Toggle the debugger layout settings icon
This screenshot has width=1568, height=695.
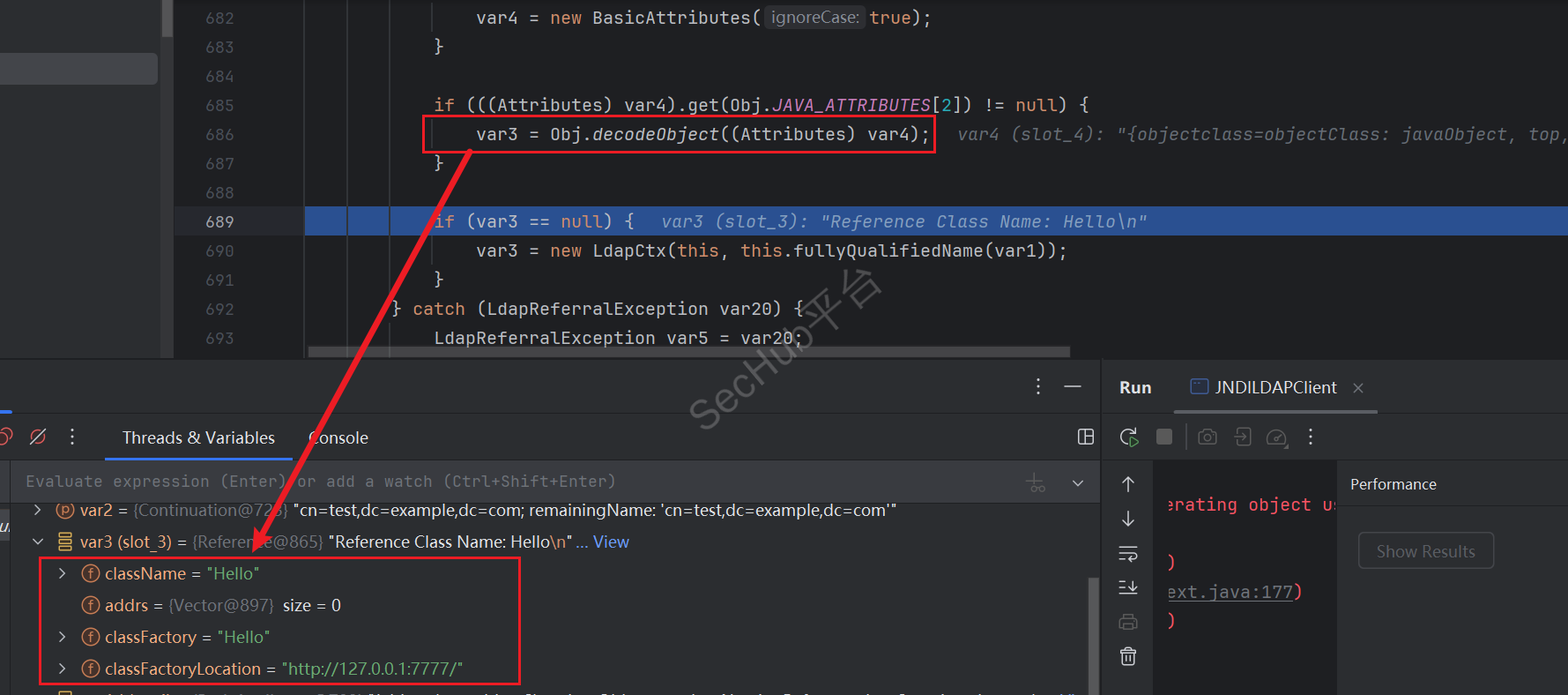(1086, 437)
